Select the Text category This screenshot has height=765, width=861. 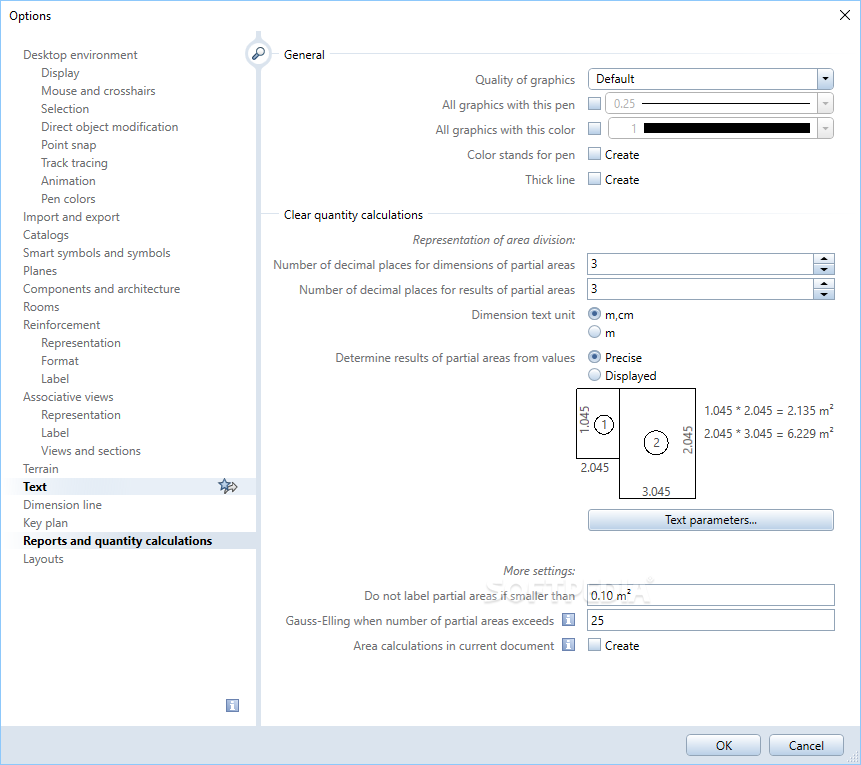coord(35,487)
